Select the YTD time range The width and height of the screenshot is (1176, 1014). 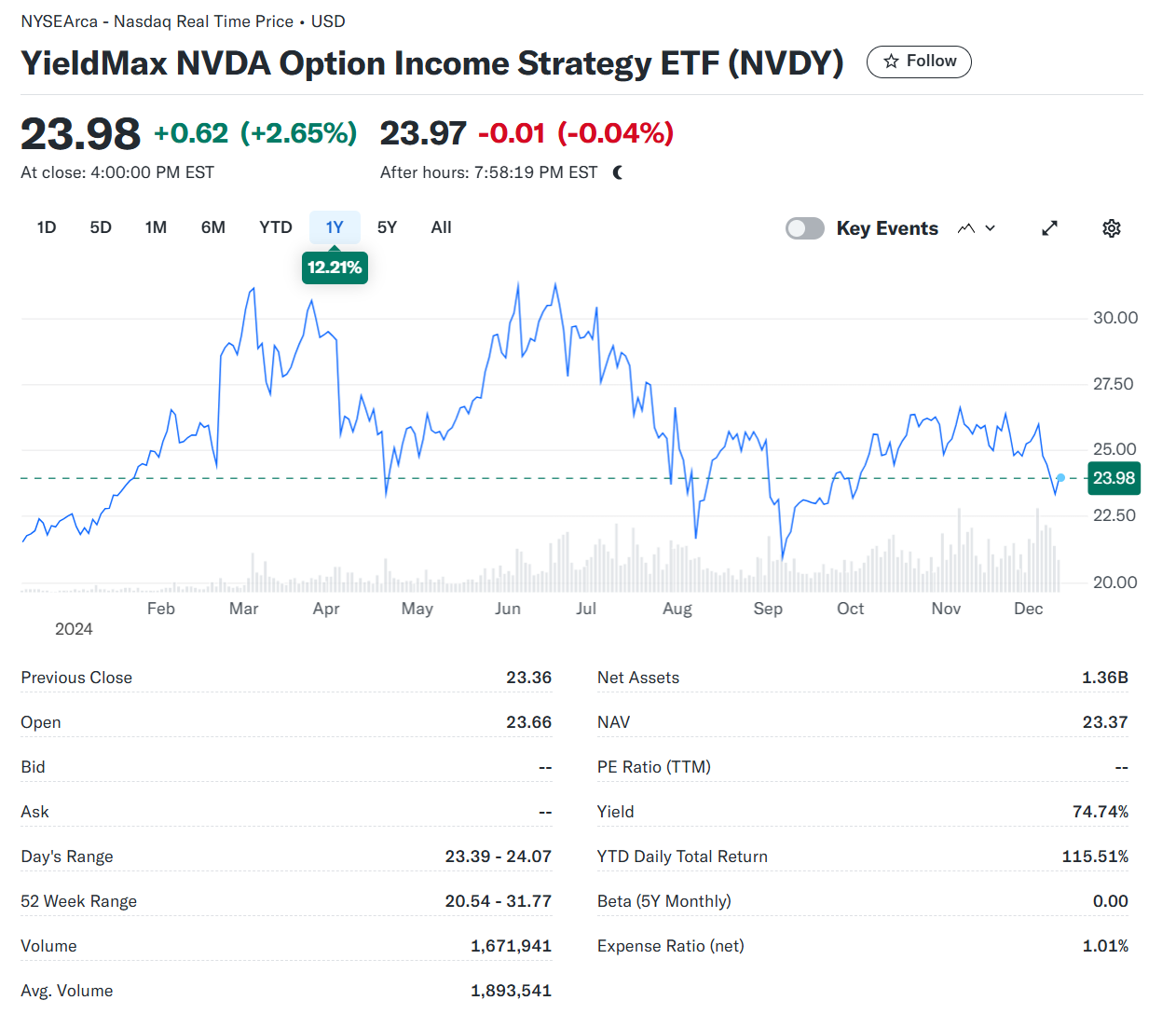(276, 227)
